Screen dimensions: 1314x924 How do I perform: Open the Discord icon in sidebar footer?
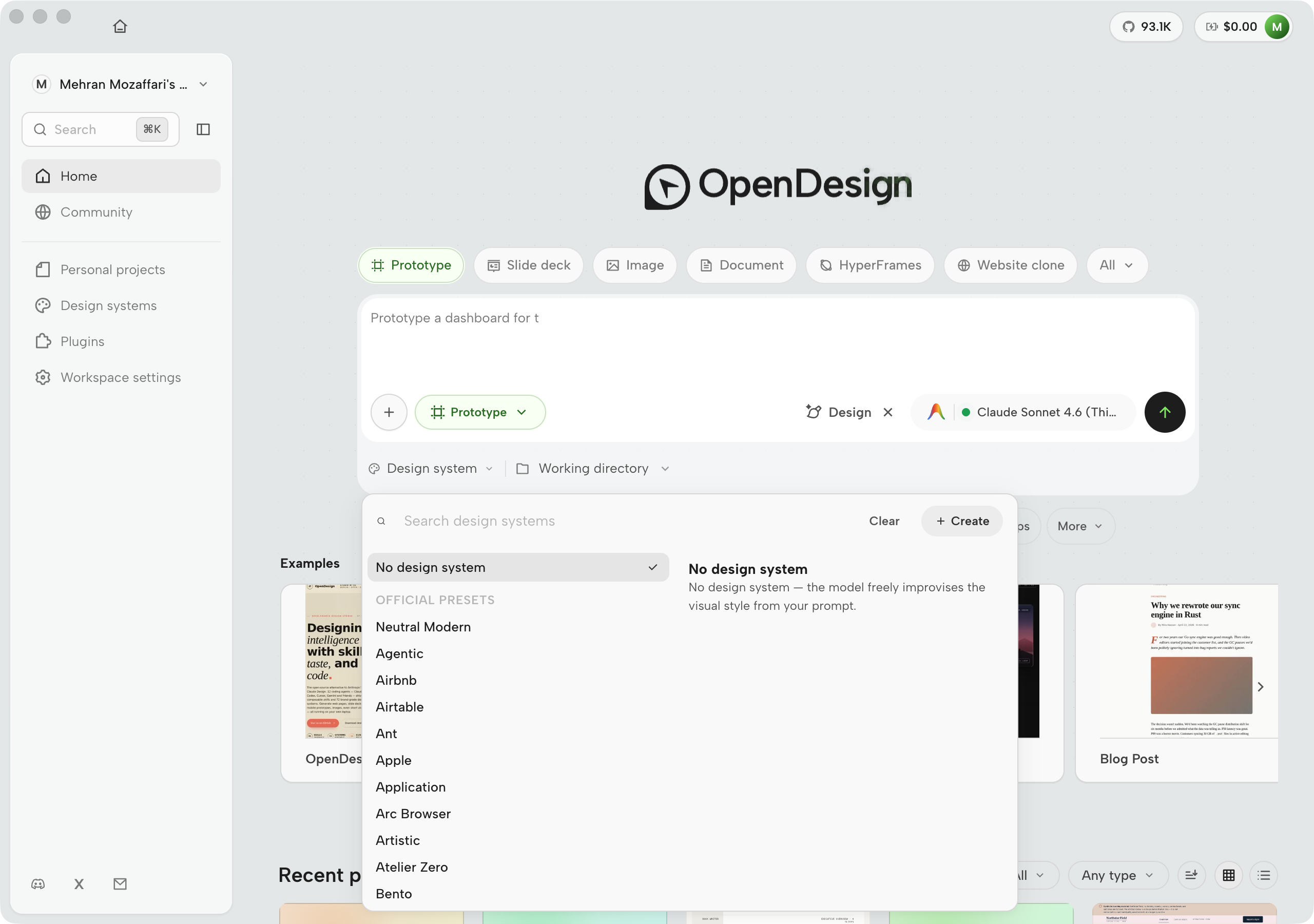click(x=38, y=884)
